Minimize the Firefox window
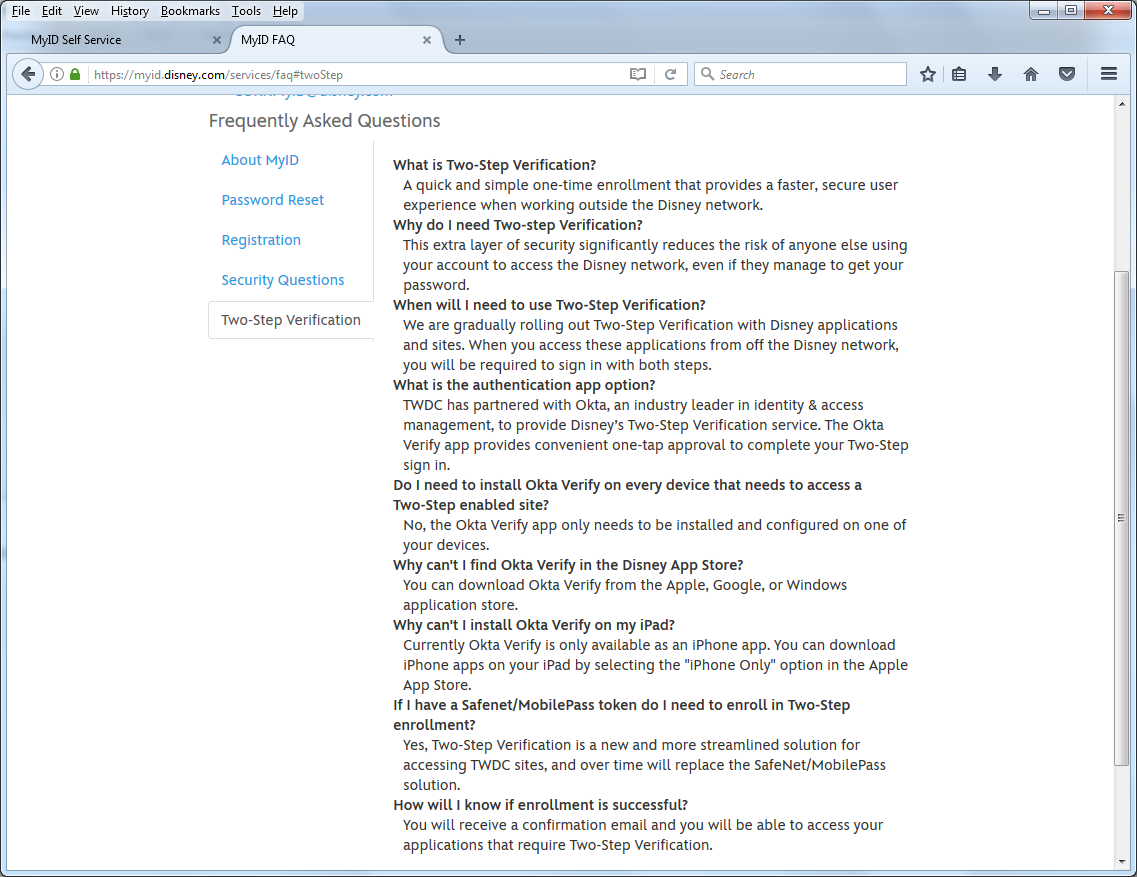 1044,10
